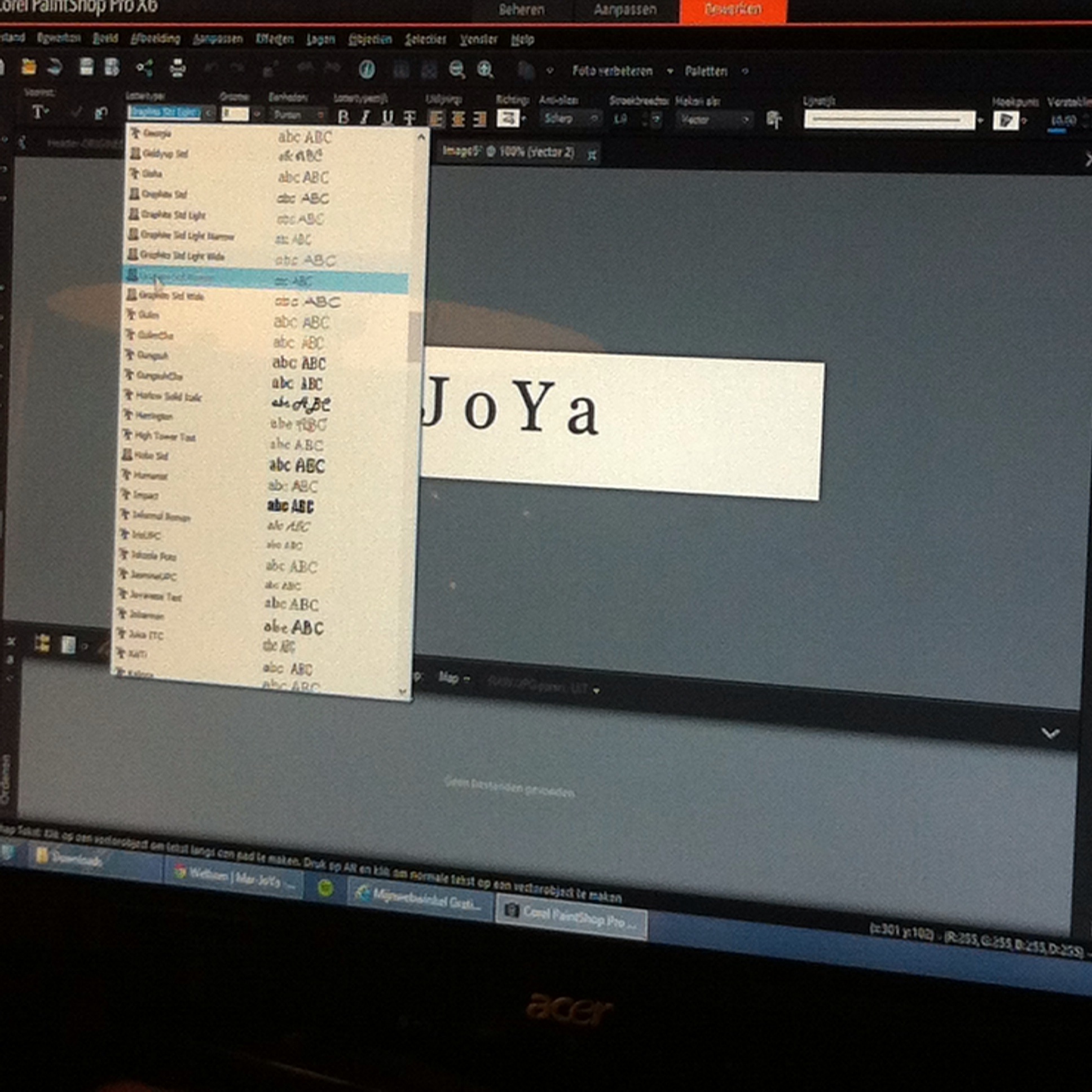Open the Effecten menu
The image size is (1092, 1092).
point(275,39)
